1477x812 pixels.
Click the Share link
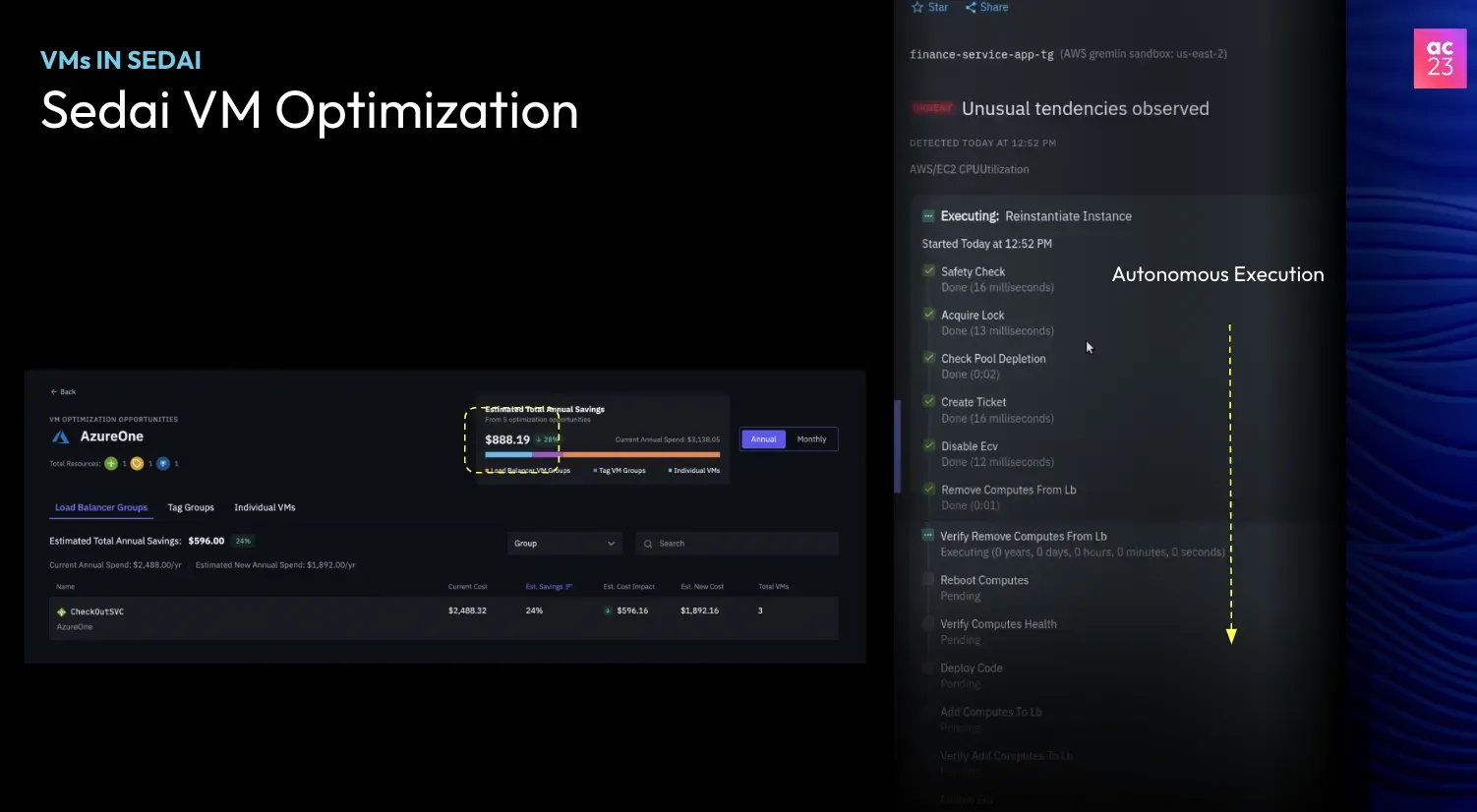tap(986, 7)
